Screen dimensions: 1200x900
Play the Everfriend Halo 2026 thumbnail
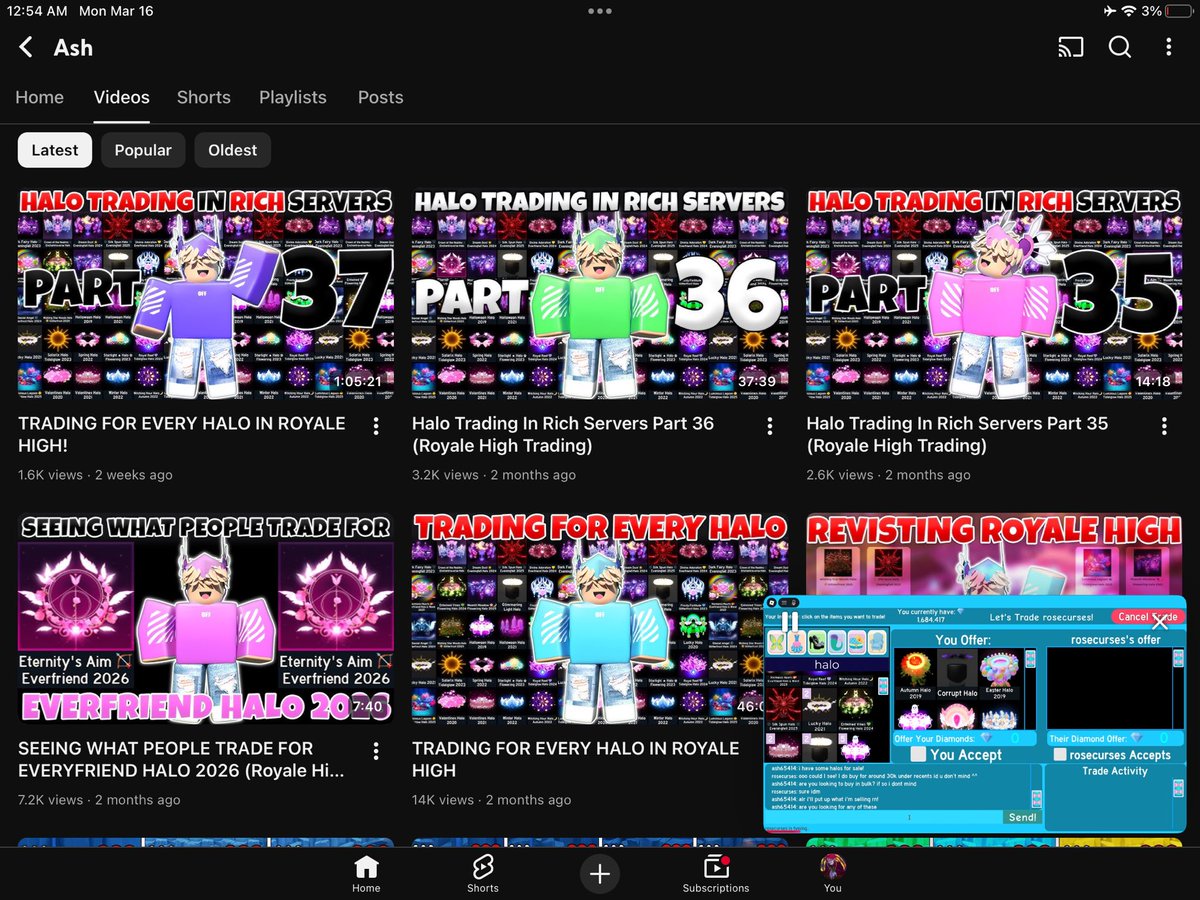[205, 619]
